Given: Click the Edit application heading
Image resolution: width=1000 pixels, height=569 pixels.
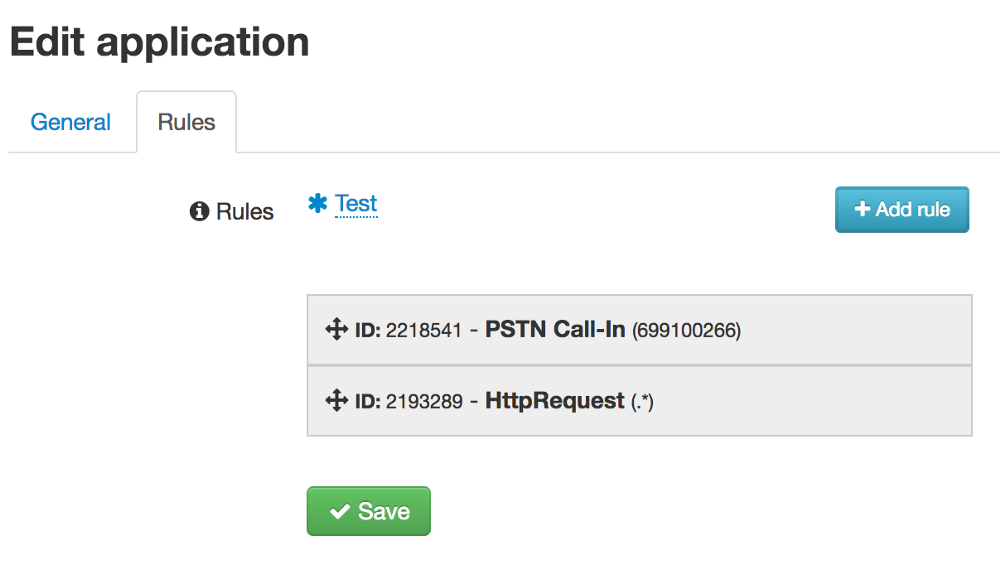Looking at the screenshot, I should click(x=159, y=42).
